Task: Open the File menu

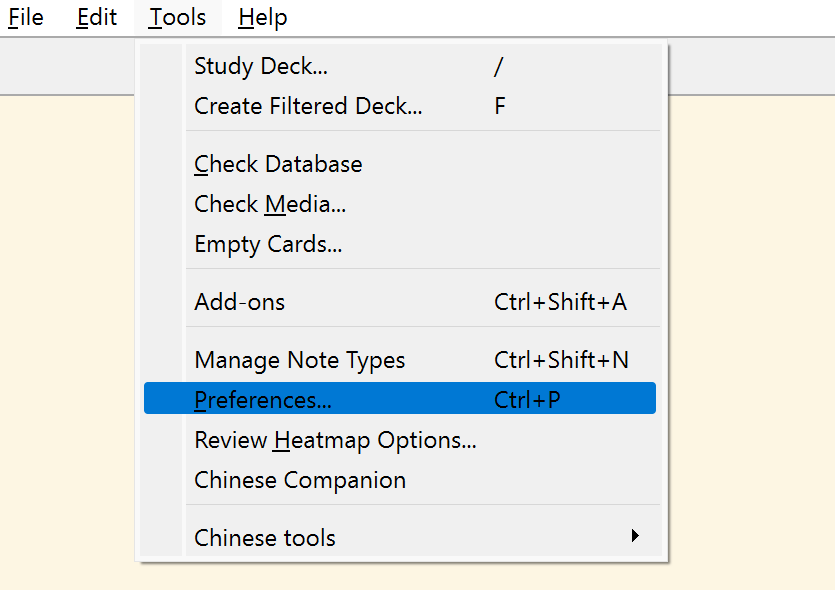Action: (x=26, y=18)
